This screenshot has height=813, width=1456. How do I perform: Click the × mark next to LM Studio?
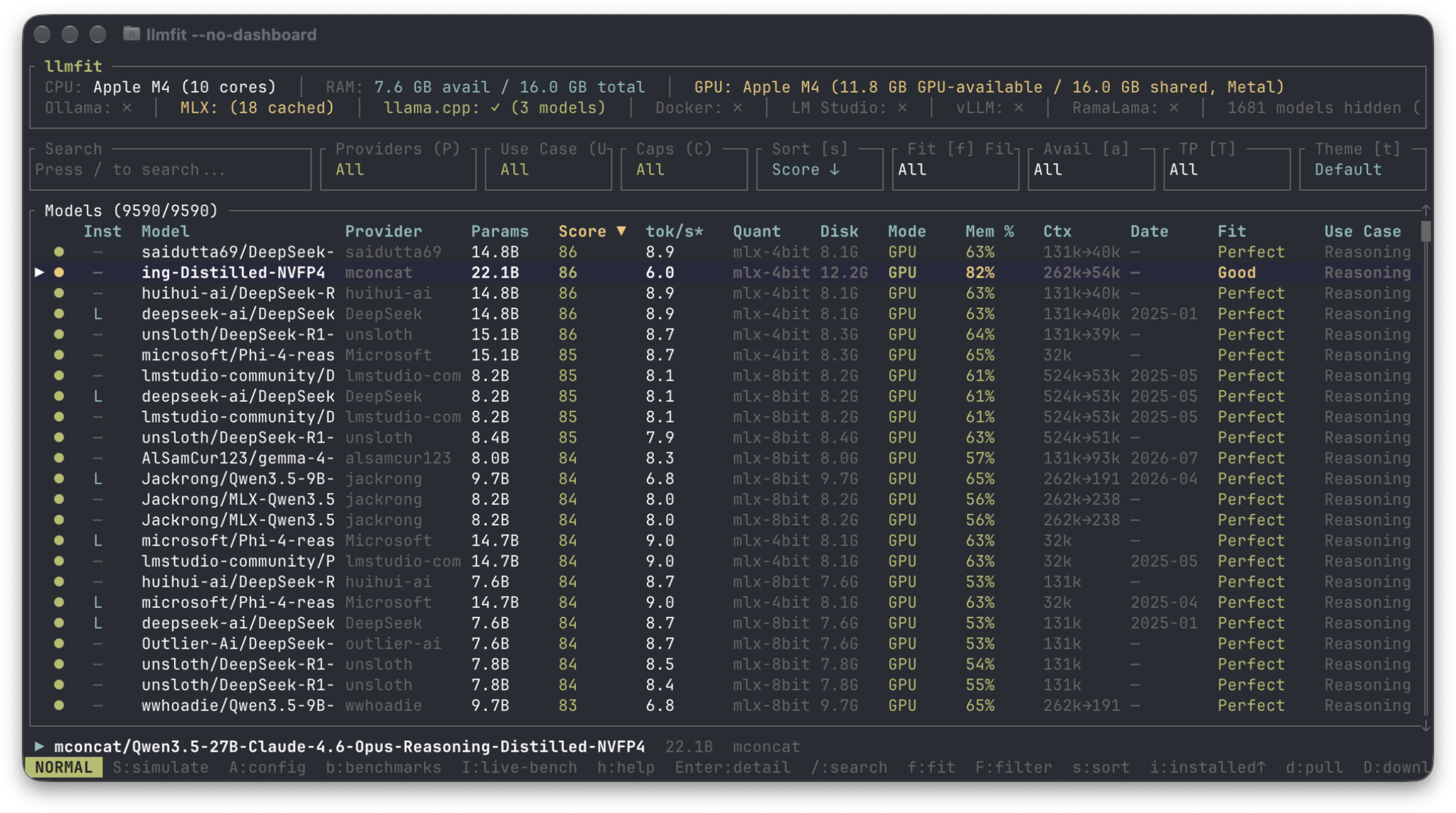(x=902, y=108)
